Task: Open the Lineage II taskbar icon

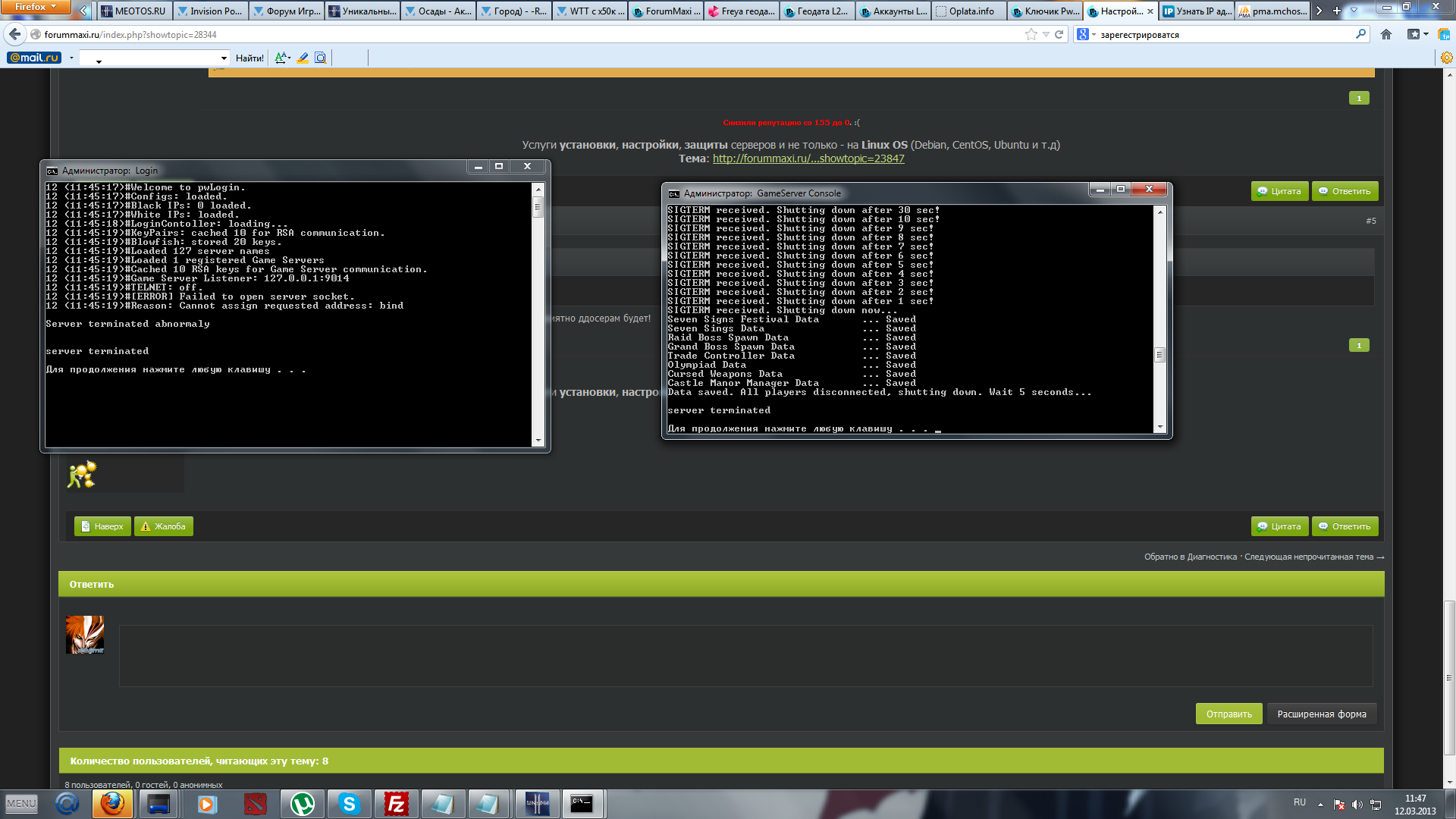Action: pos(537,803)
